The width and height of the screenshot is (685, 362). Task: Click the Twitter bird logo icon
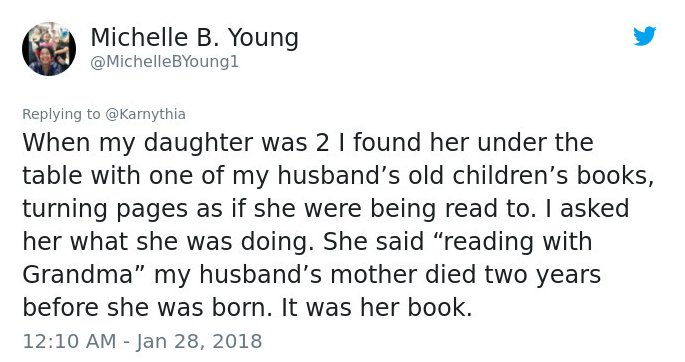645,36
